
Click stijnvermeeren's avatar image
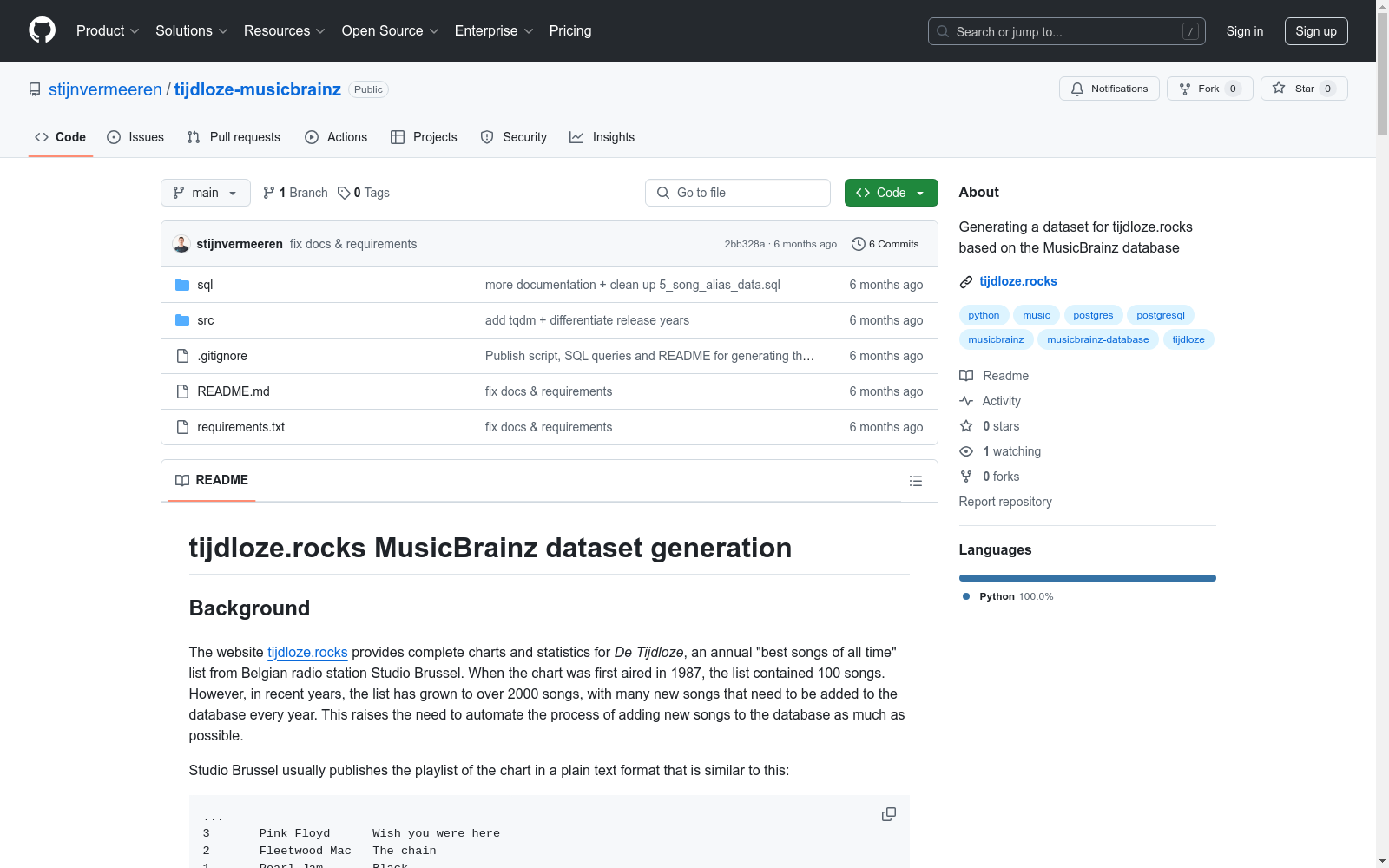point(181,244)
